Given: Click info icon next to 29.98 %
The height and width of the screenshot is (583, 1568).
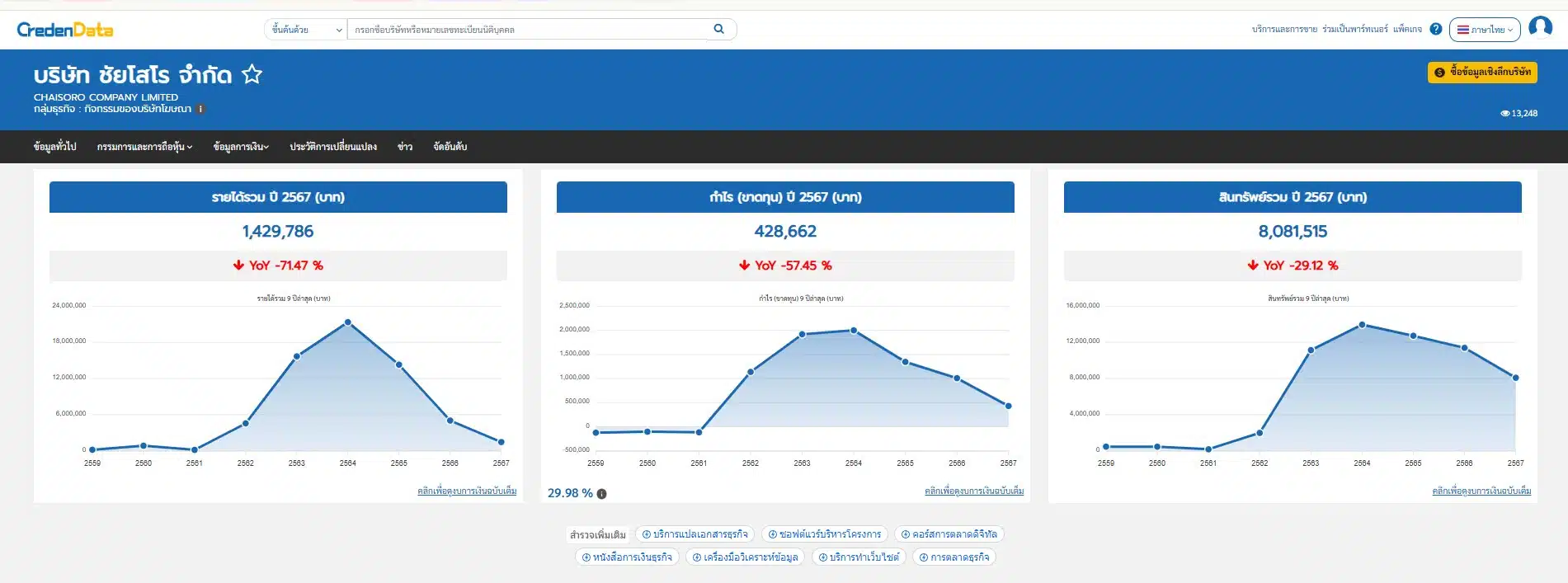Looking at the screenshot, I should (602, 494).
